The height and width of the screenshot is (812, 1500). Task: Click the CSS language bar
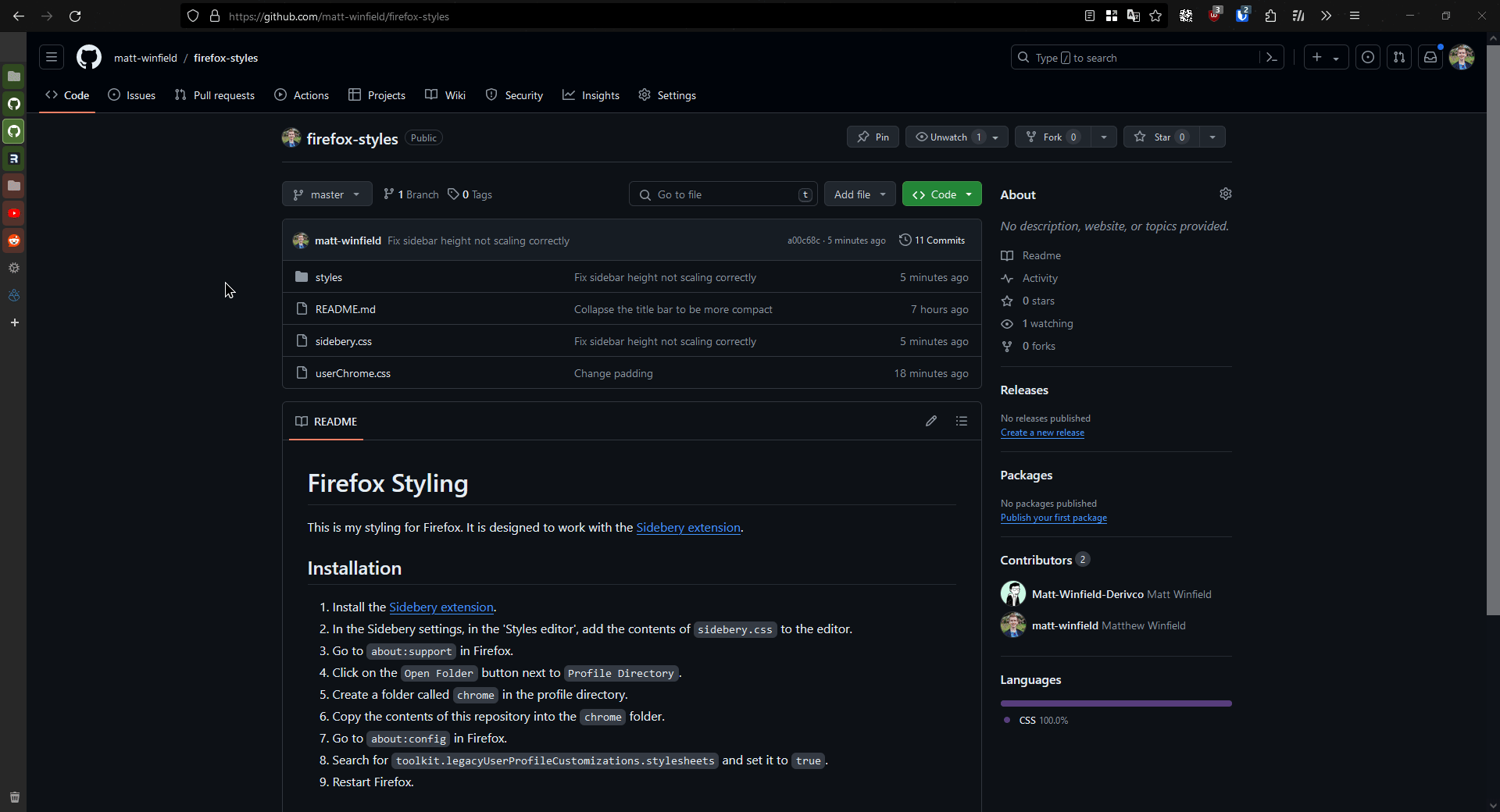1116,703
